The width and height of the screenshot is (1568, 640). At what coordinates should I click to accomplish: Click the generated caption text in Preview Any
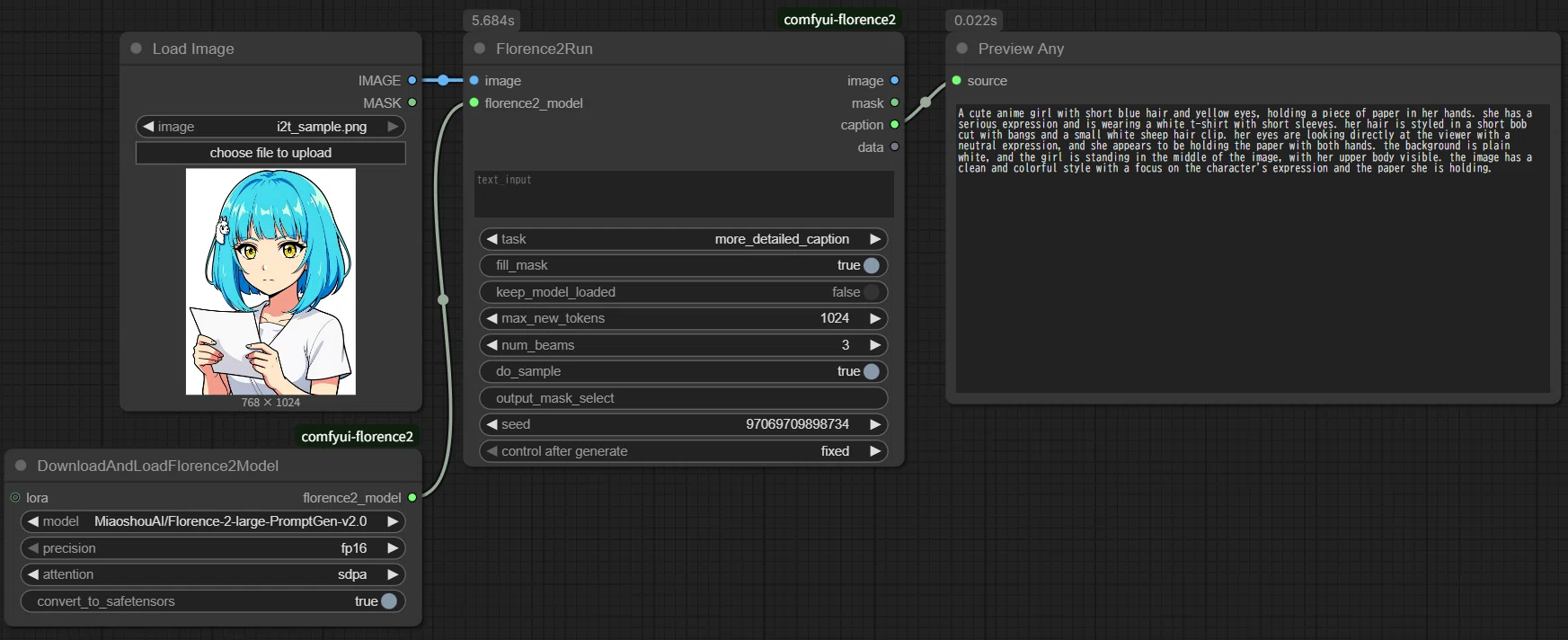(x=1245, y=141)
